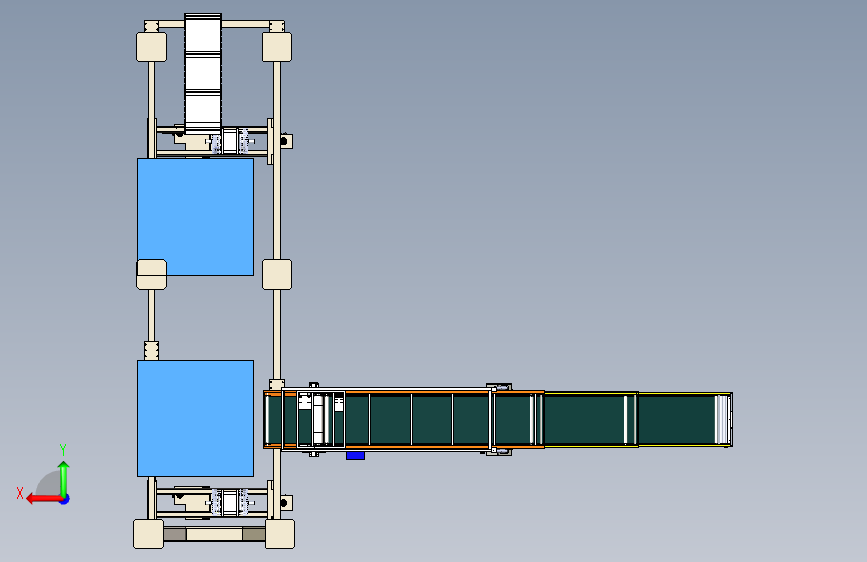867x562 pixels.
Task: Select the white segmented chute at the frame top
Action: point(203,74)
